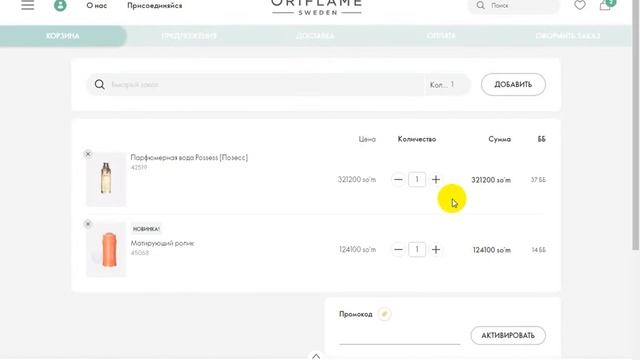Click the promo code info icon
The image size is (640, 360).
pyautogui.click(x=384, y=314)
